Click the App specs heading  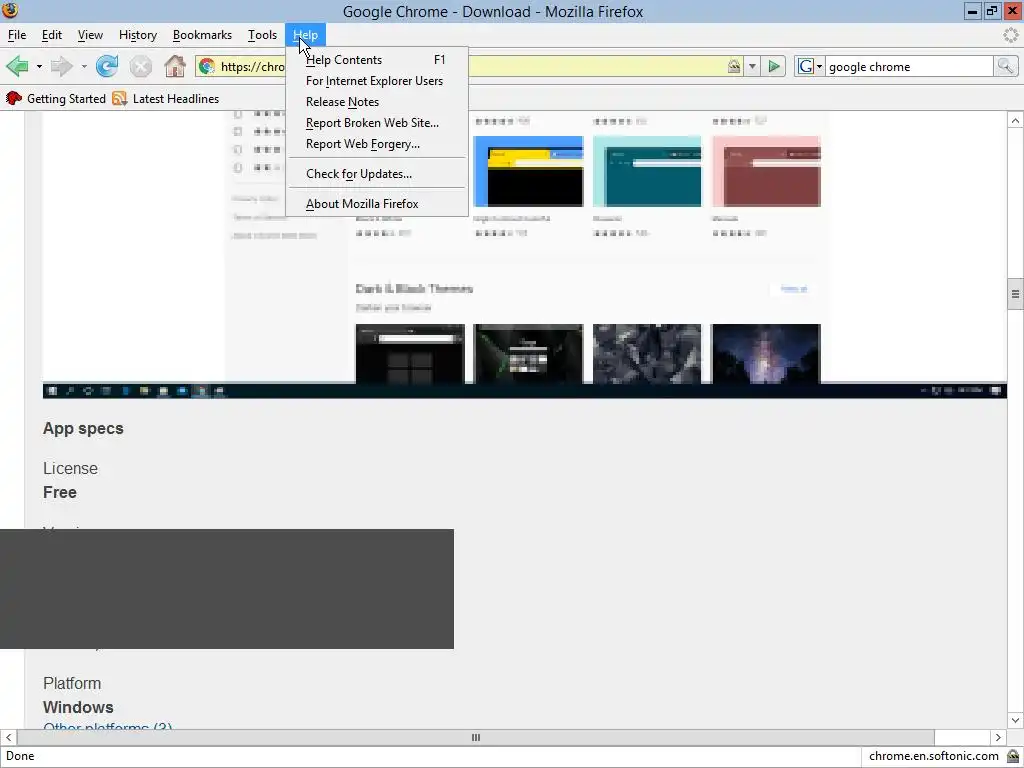coord(83,428)
